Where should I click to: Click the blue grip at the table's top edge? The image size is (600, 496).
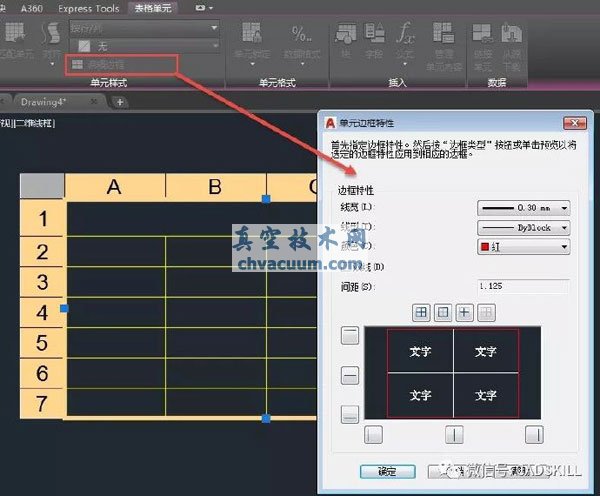(x=266, y=199)
